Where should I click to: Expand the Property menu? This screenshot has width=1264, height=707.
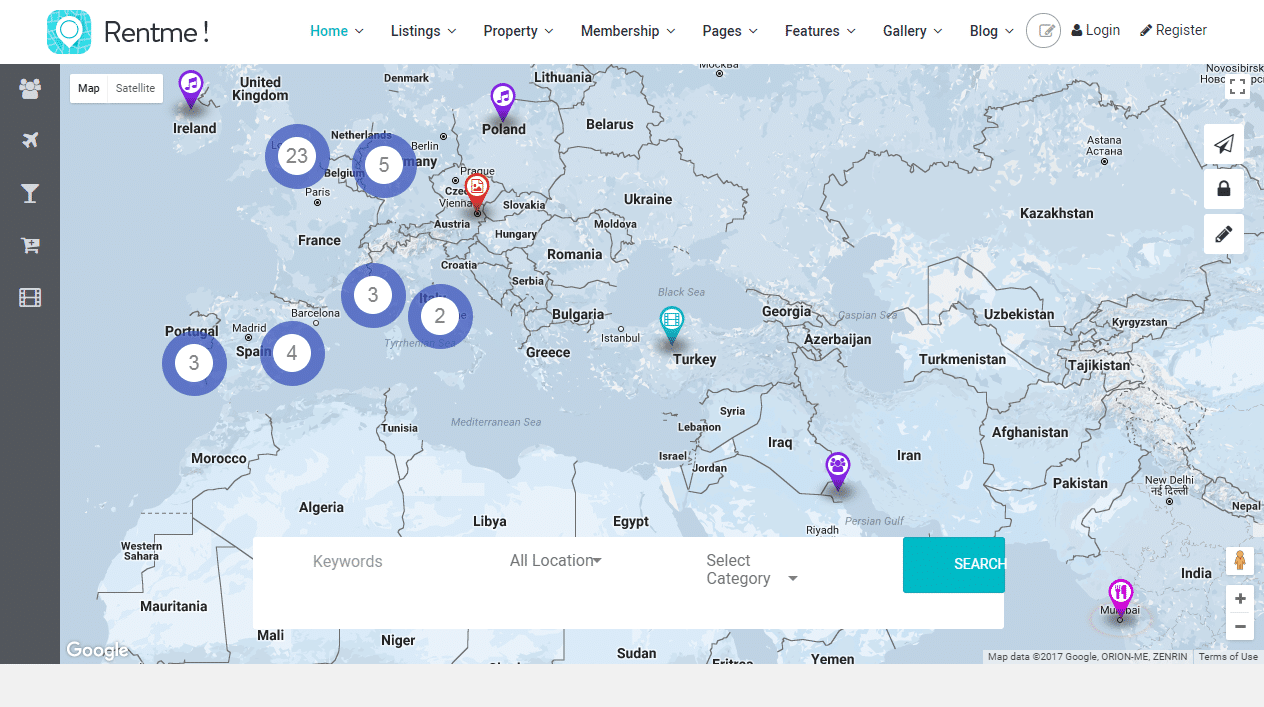518,31
